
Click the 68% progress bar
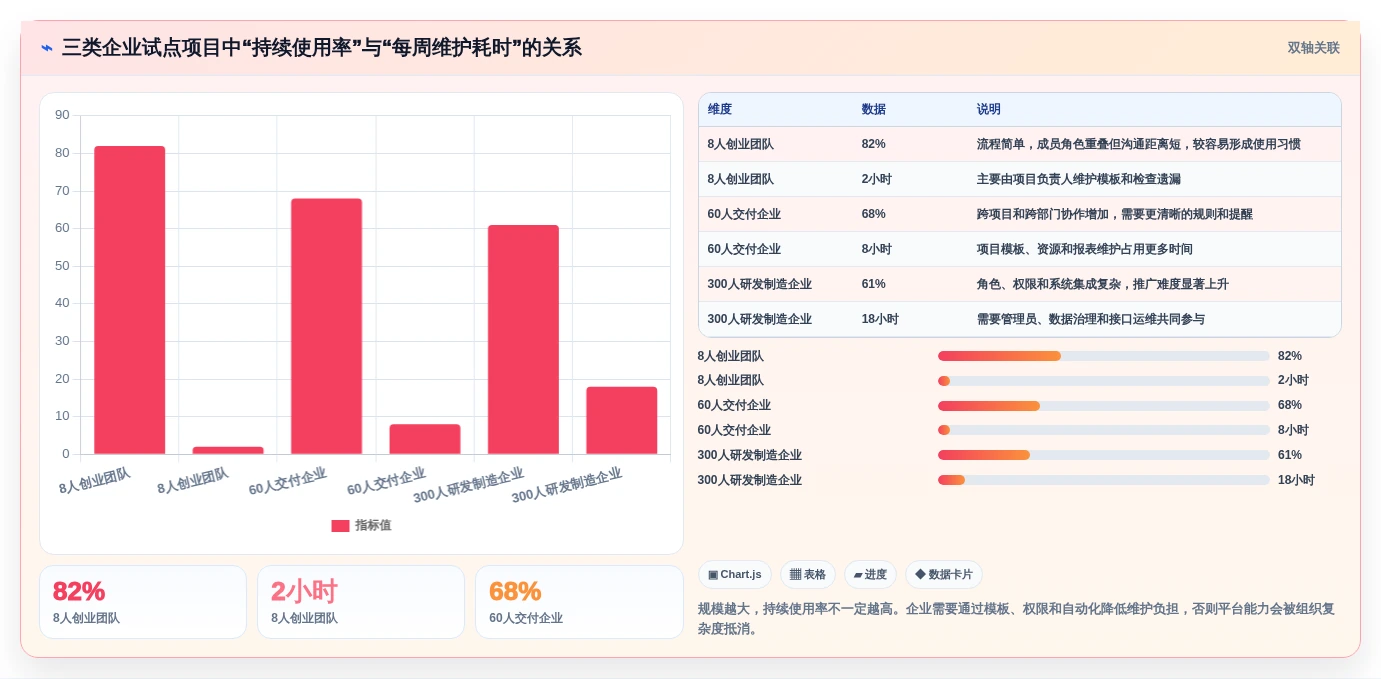tap(1104, 406)
